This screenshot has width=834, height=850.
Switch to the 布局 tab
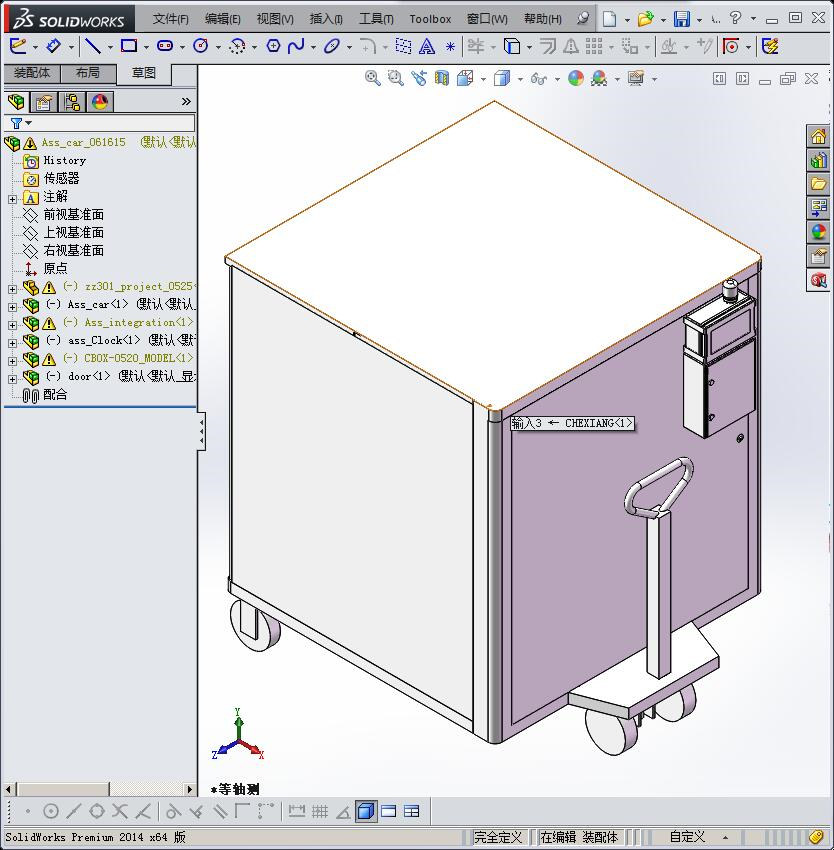[x=88, y=73]
